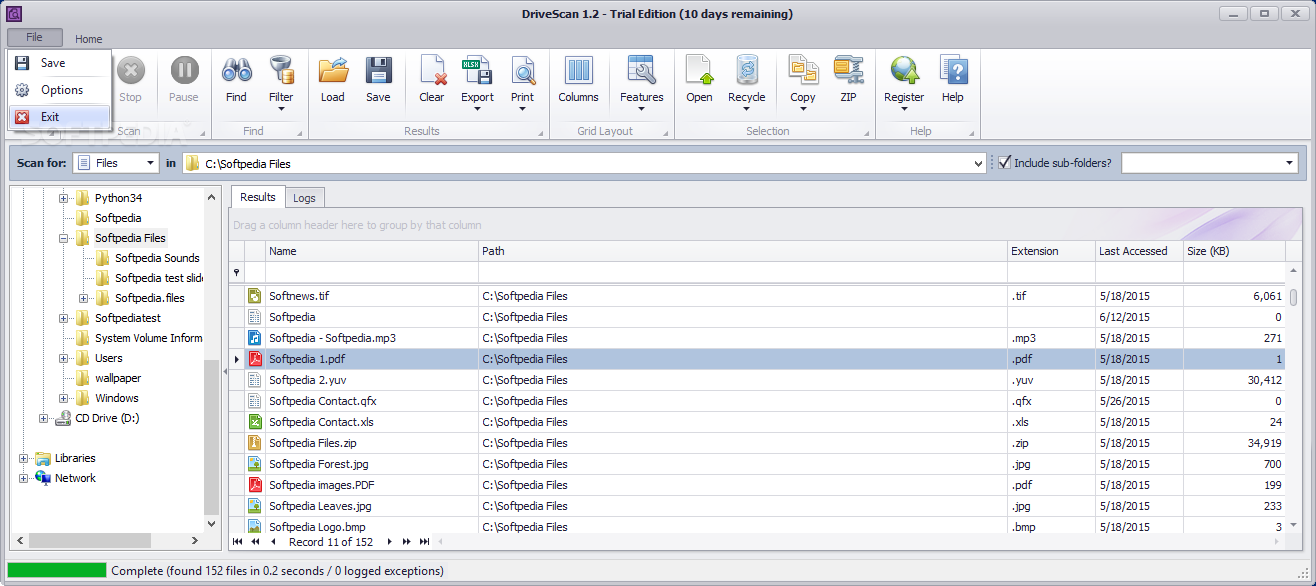Open the Columns layout icon
1316x586 pixels.
[578, 70]
